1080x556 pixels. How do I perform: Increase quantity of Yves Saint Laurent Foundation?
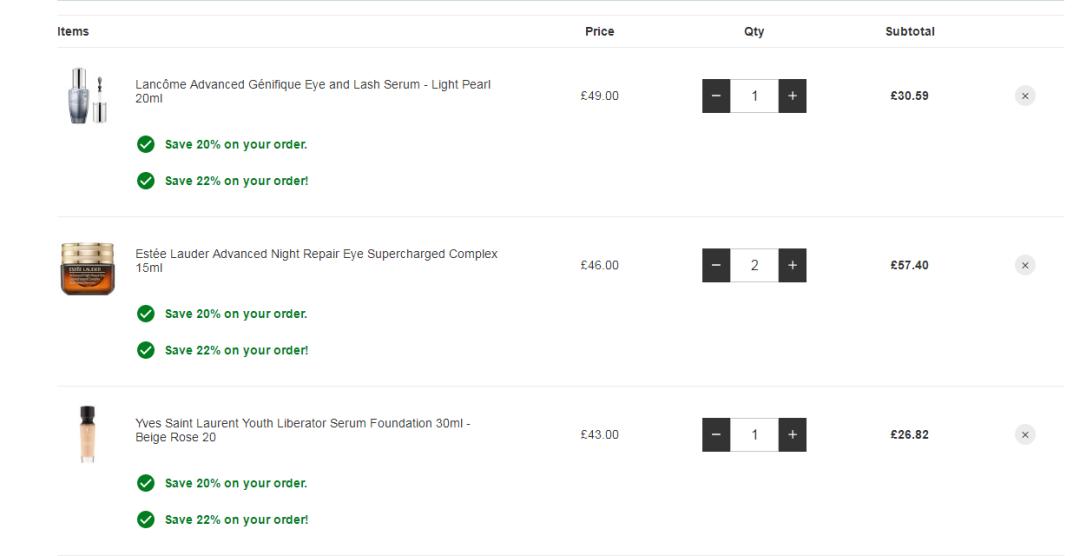pos(792,435)
